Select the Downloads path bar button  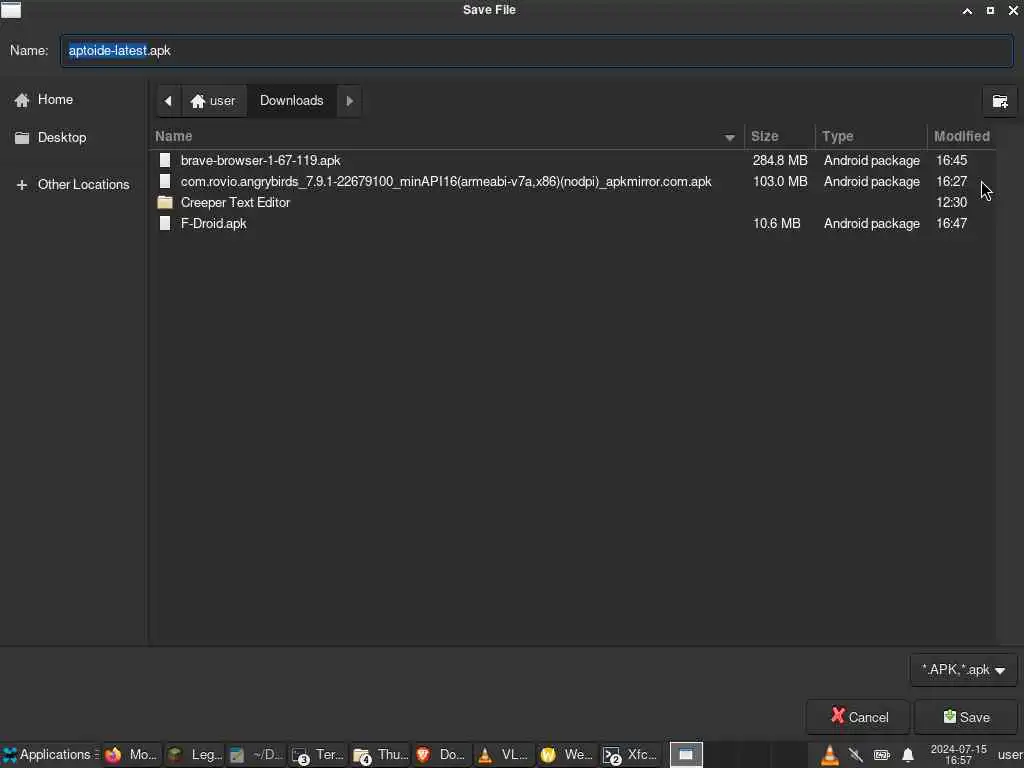point(292,101)
